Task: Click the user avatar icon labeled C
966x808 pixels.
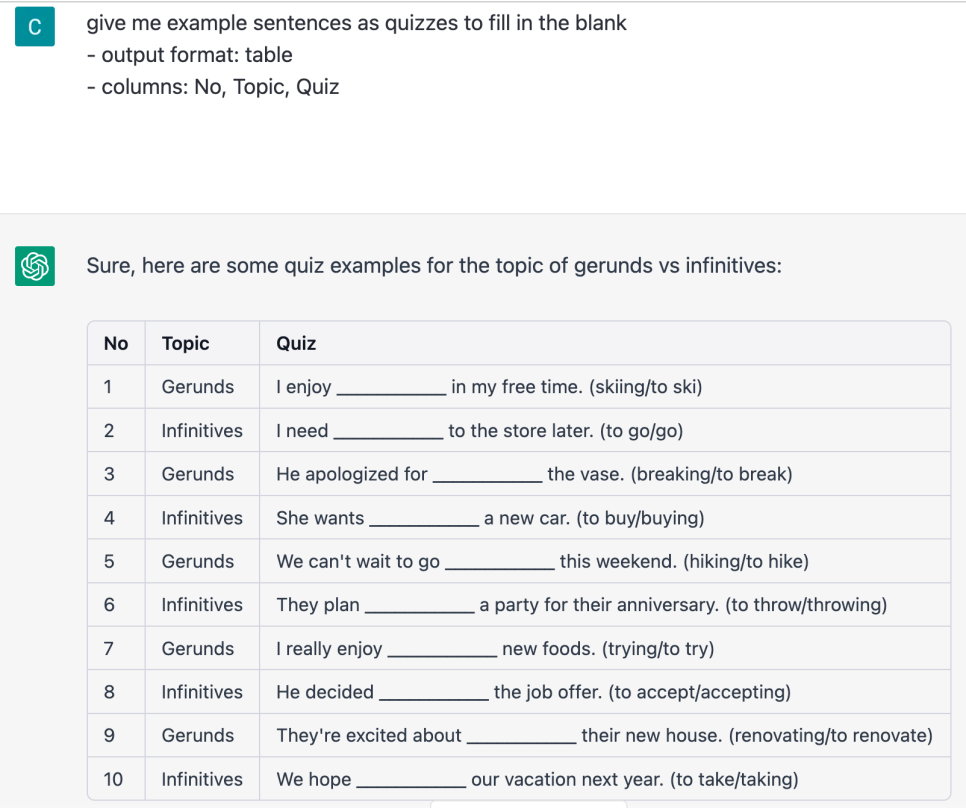Action: pyautogui.click(x=35, y=27)
